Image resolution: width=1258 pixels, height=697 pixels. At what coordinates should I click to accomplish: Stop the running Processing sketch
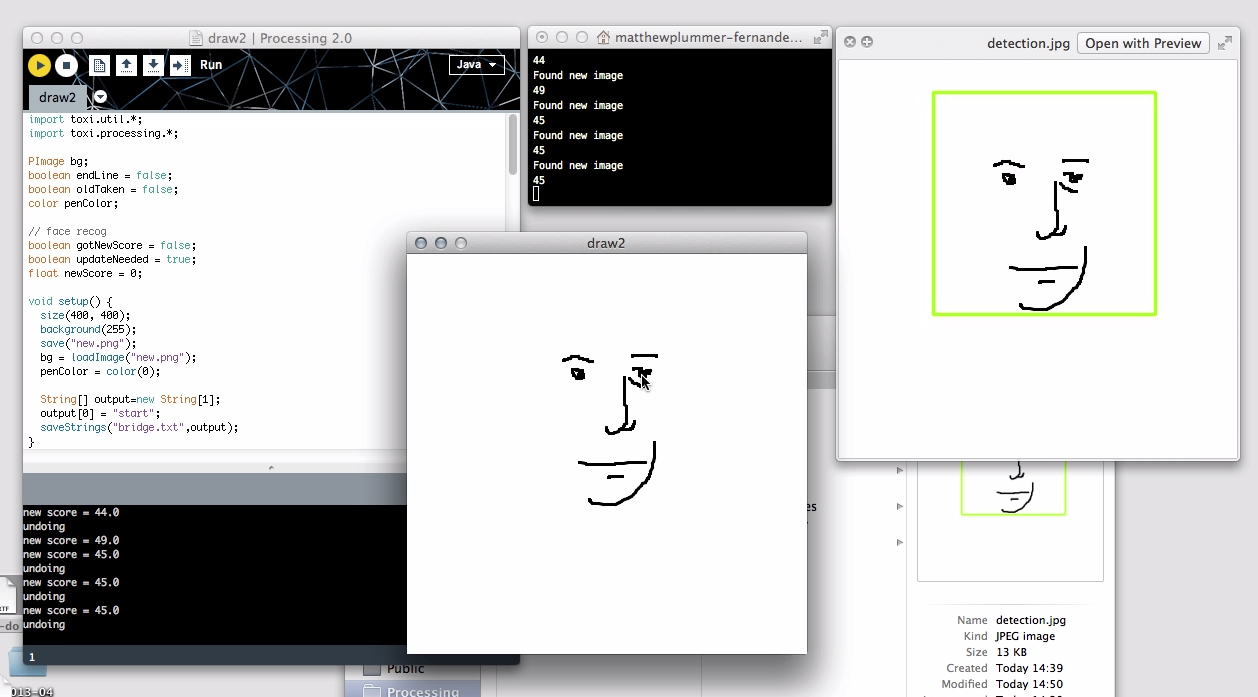pos(66,66)
